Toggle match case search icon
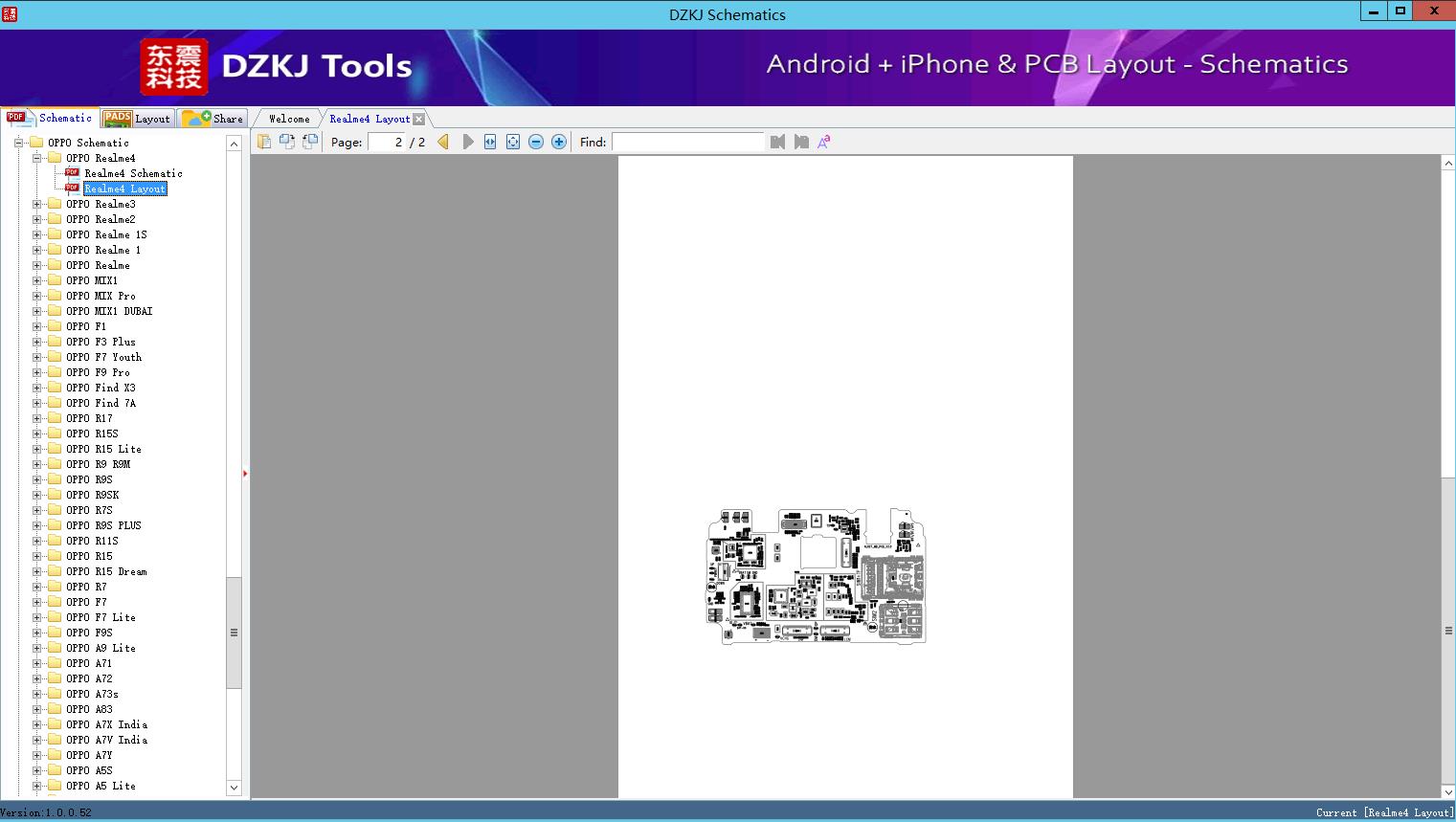Image resolution: width=1456 pixels, height=822 pixels. [823, 142]
